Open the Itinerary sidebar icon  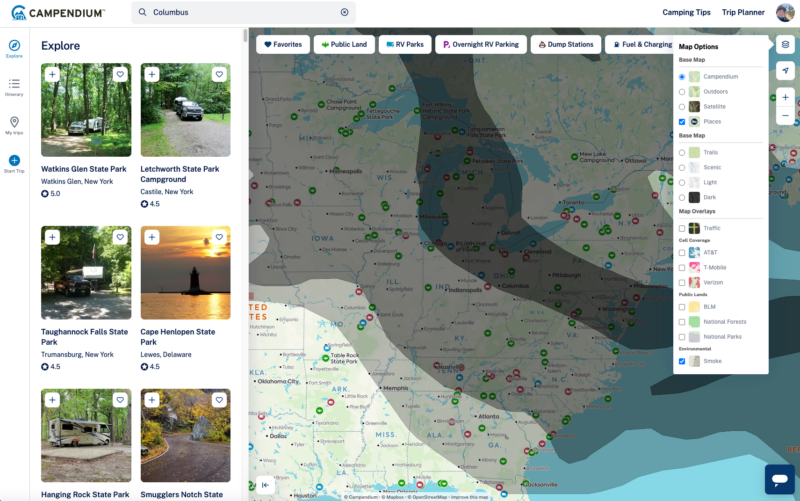point(14,87)
